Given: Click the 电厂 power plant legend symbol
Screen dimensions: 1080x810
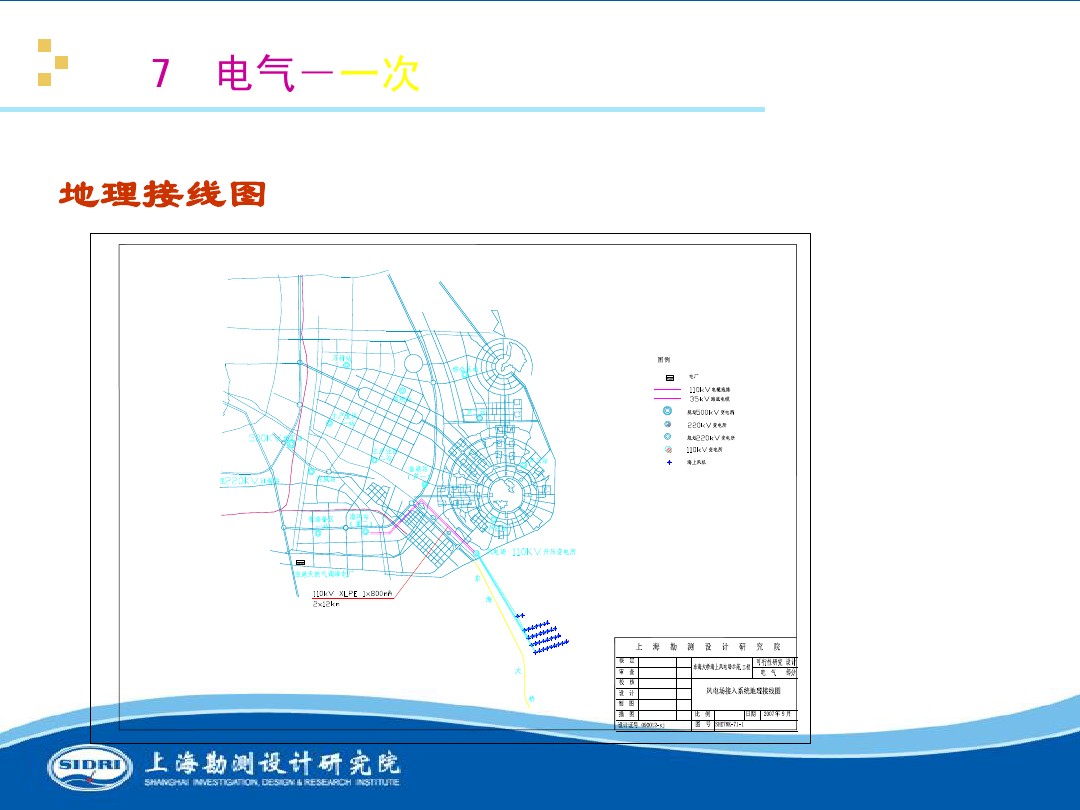Looking at the screenshot, I should [668, 378].
